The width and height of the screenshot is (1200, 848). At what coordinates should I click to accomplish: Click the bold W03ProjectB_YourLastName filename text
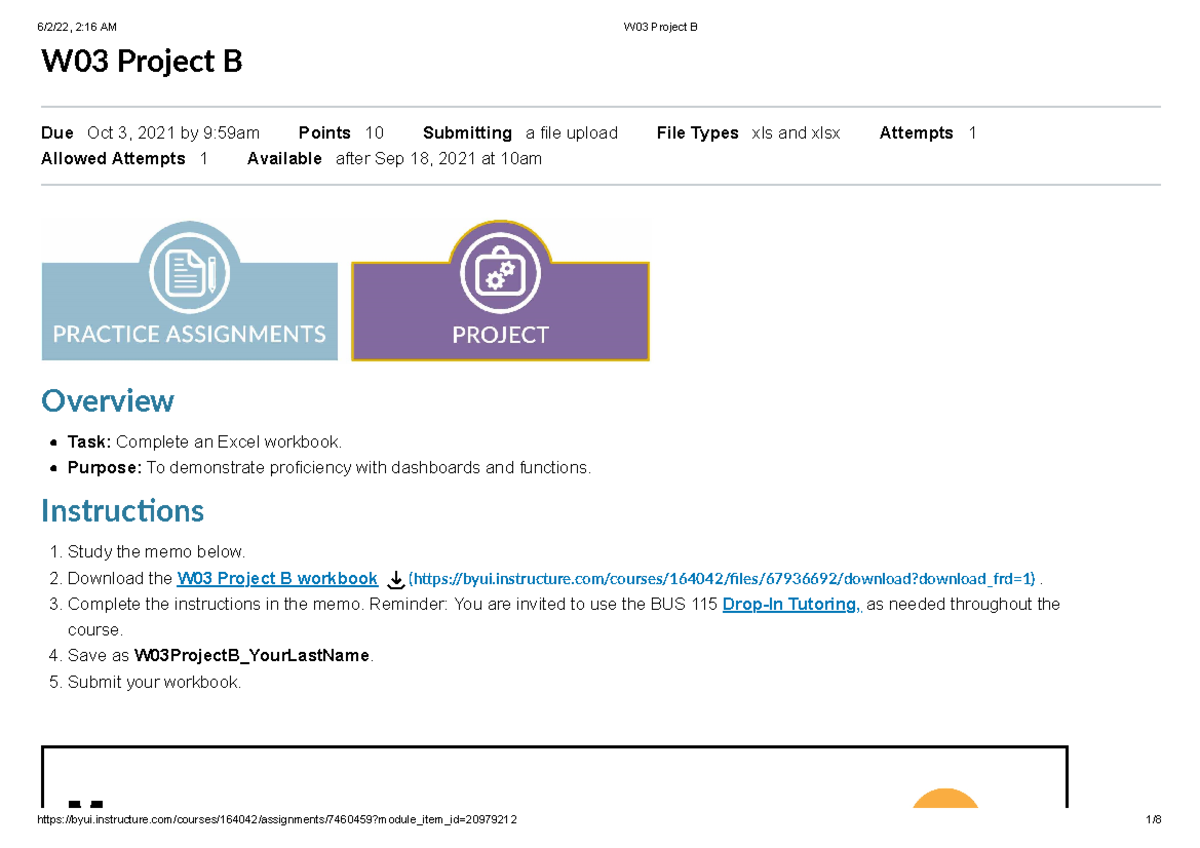251,655
